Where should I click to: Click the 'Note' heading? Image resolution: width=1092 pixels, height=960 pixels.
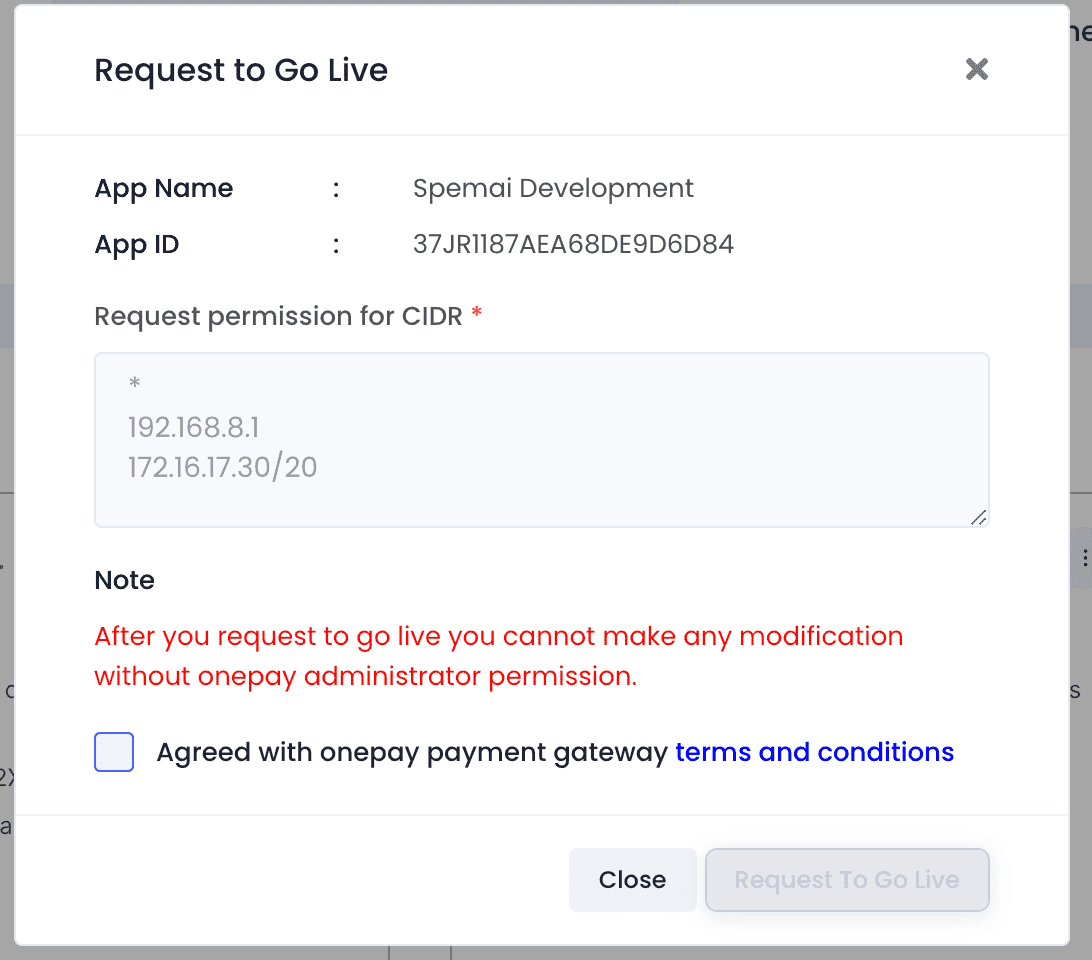(x=125, y=580)
